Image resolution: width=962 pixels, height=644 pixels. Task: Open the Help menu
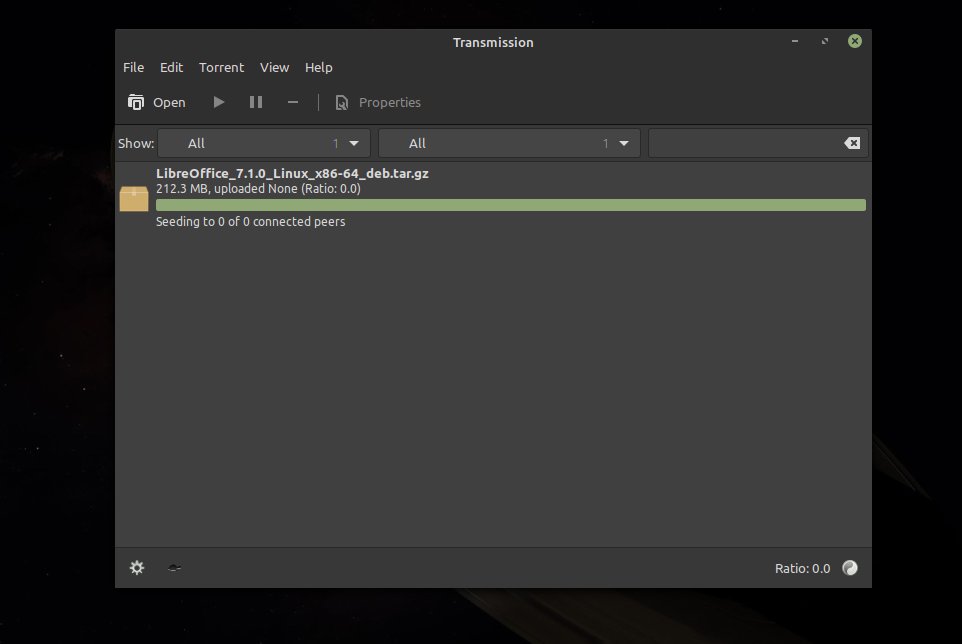[x=318, y=67]
